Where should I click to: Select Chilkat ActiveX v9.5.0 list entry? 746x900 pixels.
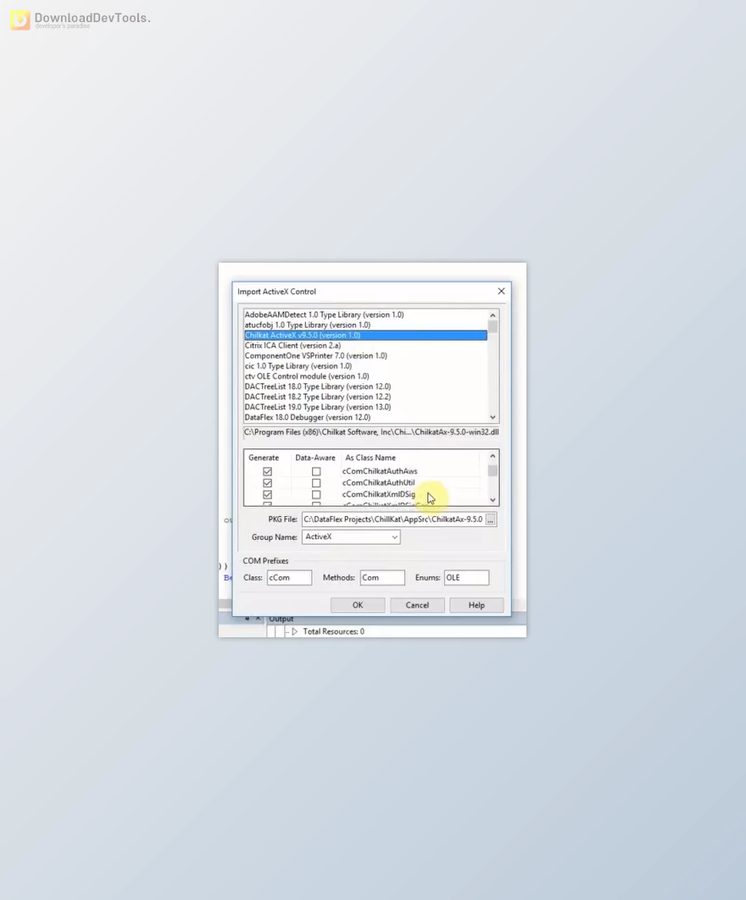coord(366,335)
